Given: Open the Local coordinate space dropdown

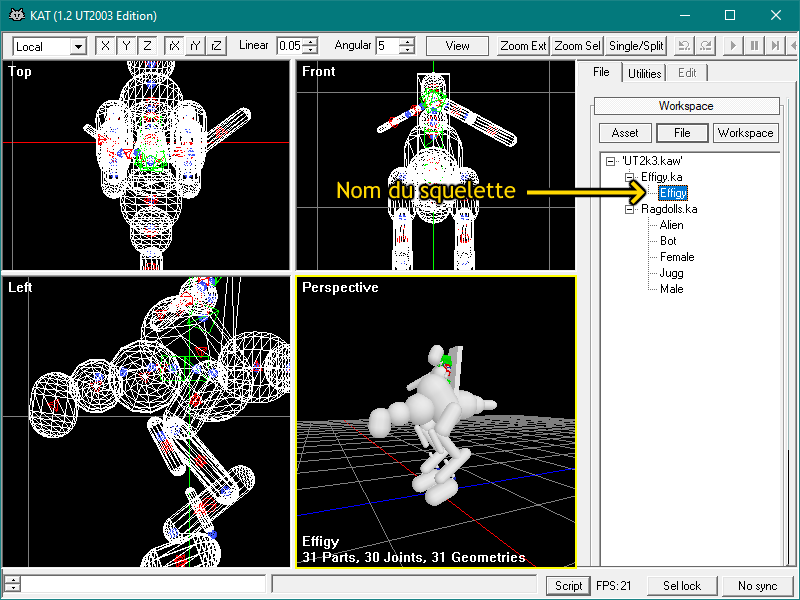Looking at the screenshot, I should click(x=49, y=47).
